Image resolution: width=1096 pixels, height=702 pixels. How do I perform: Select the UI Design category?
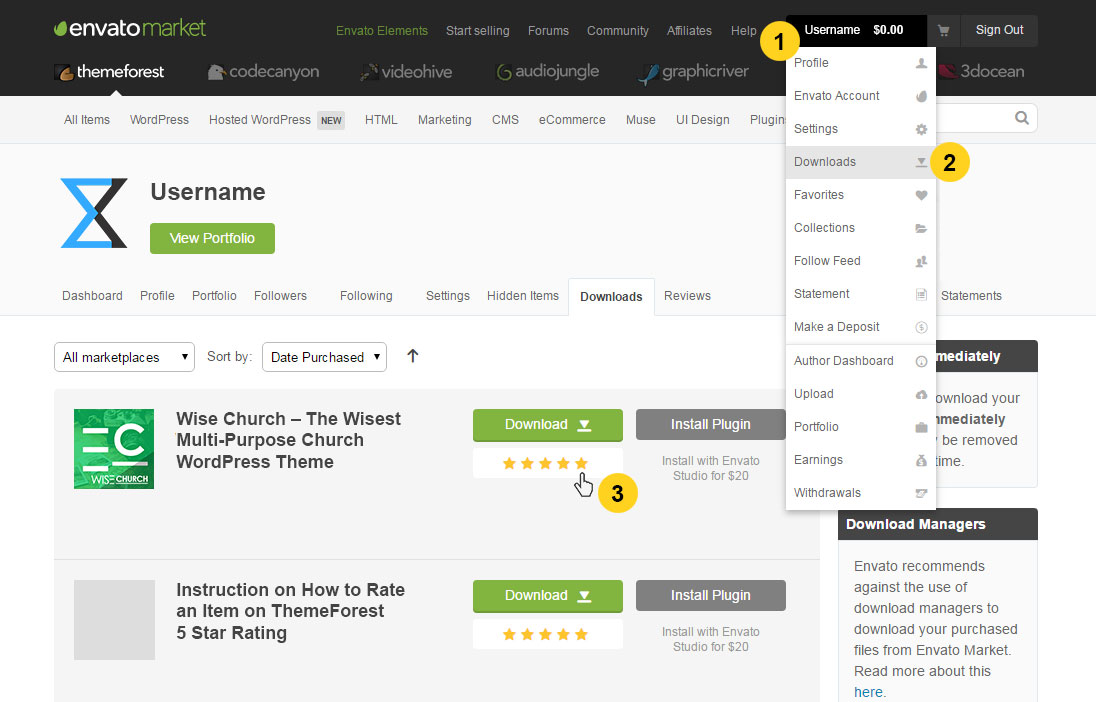point(702,120)
